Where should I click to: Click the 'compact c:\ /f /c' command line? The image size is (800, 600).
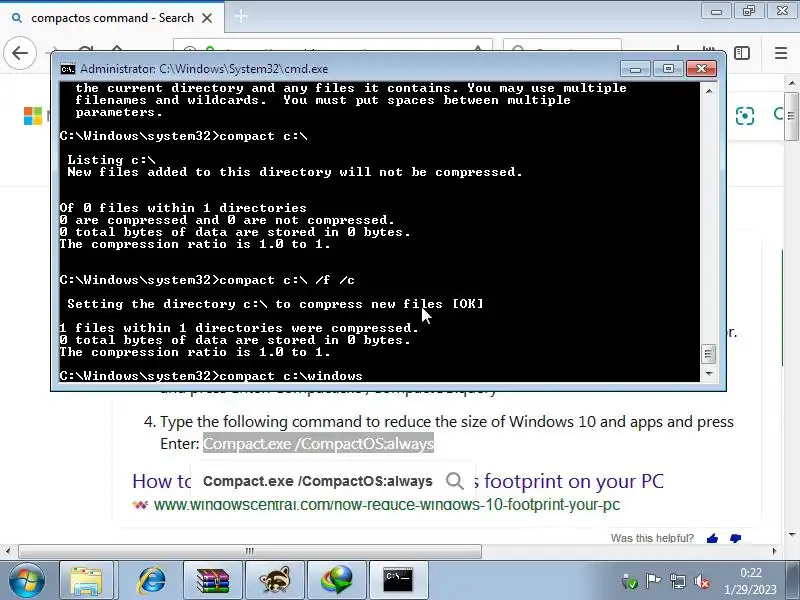[x=207, y=280]
